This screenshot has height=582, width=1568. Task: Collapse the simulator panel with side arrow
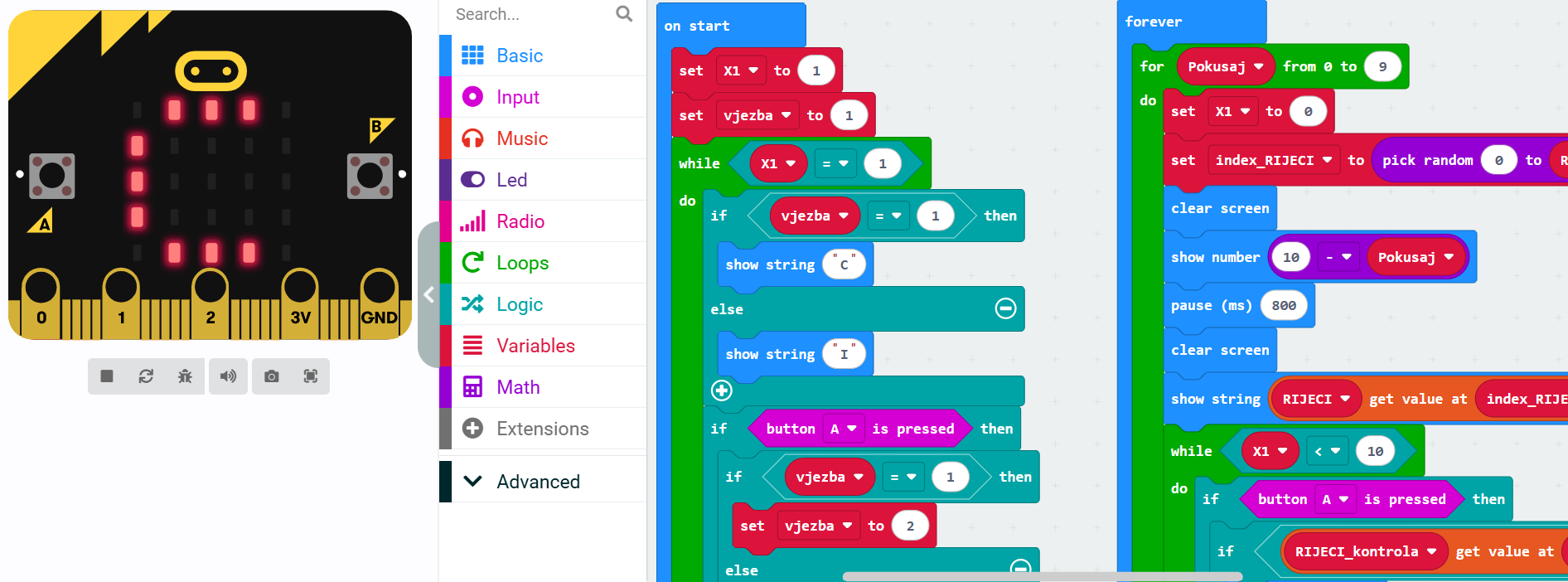click(428, 294)
